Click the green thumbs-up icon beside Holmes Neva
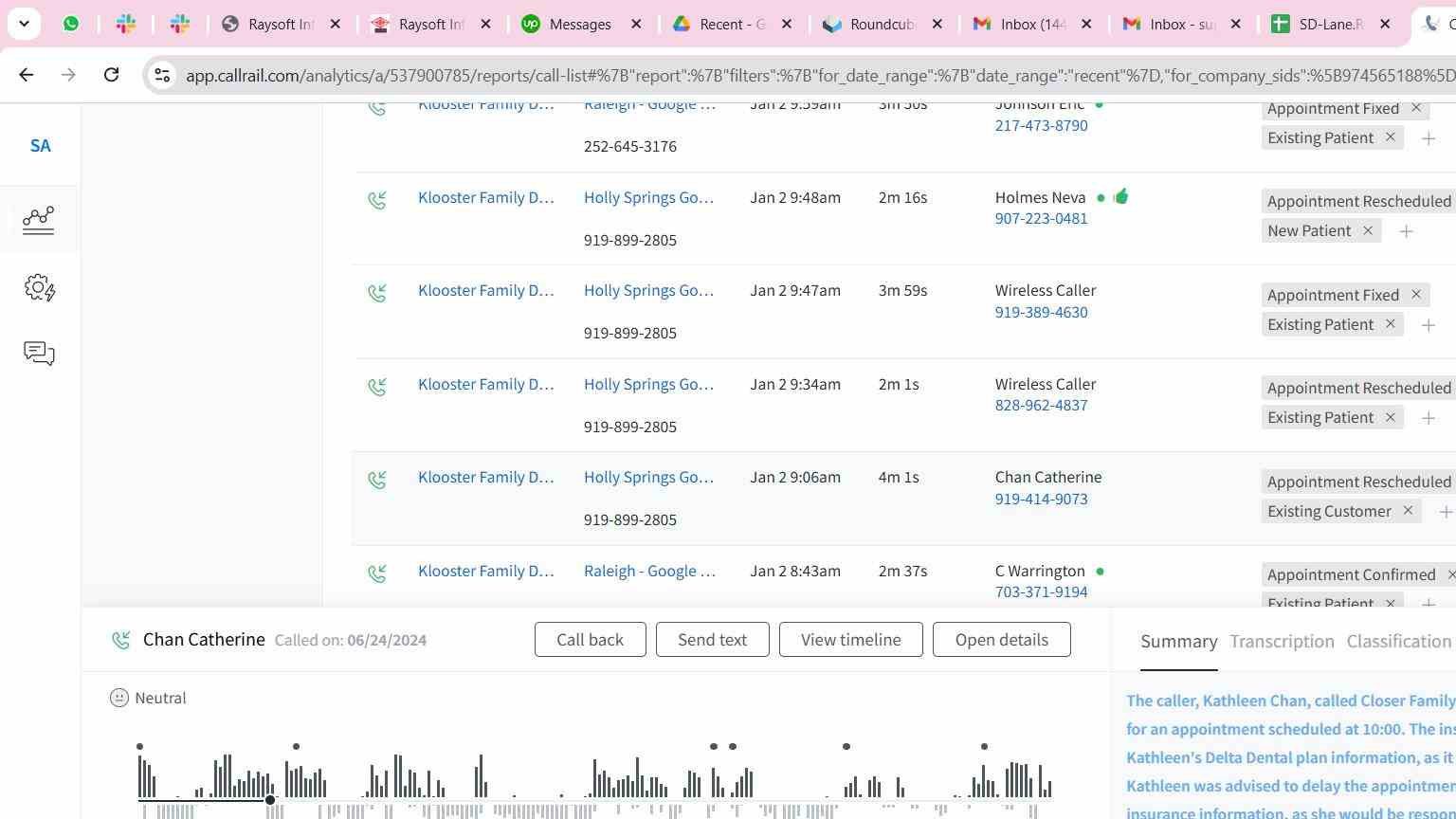The width and height of the screenshot is (1456, 819). [1121, 197]
